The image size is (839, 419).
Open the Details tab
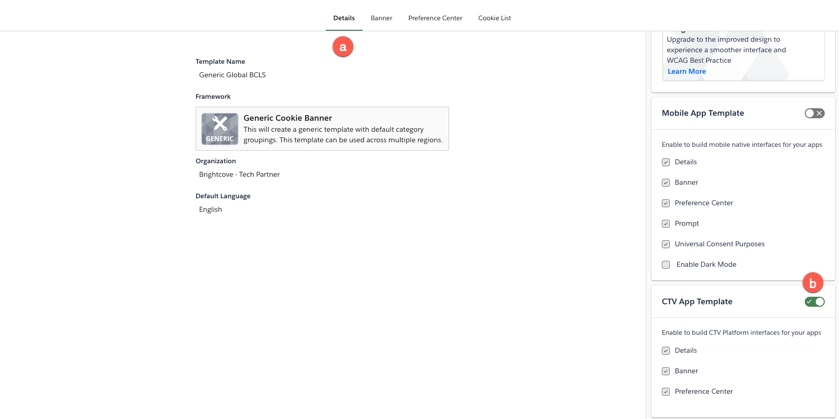tap(344, 18)
